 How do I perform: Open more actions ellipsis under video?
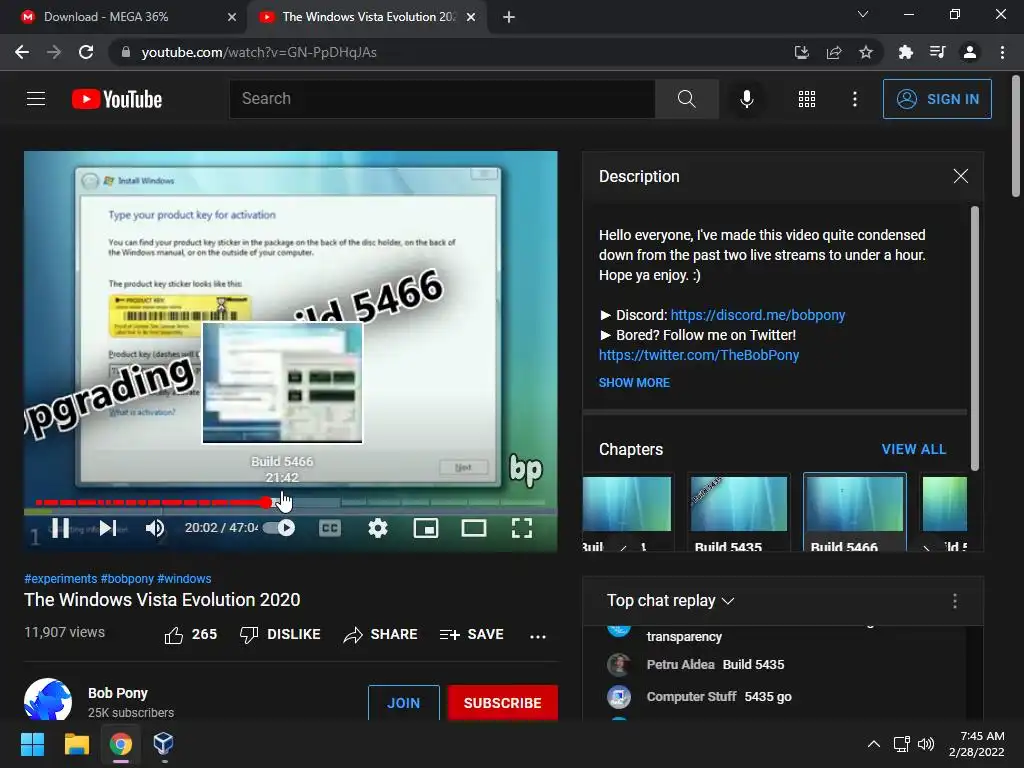(537, 635)
